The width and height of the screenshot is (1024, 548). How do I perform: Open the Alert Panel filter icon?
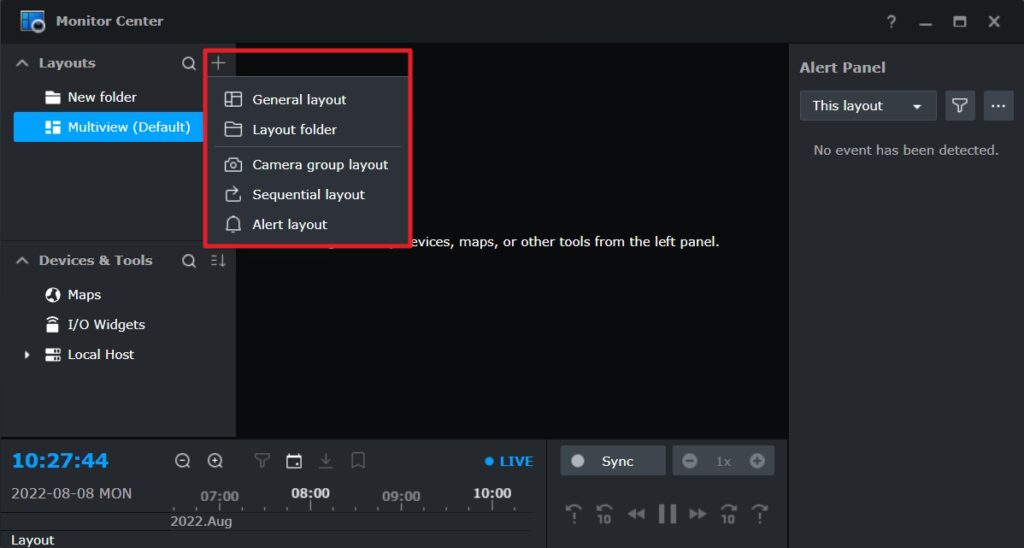960,106
